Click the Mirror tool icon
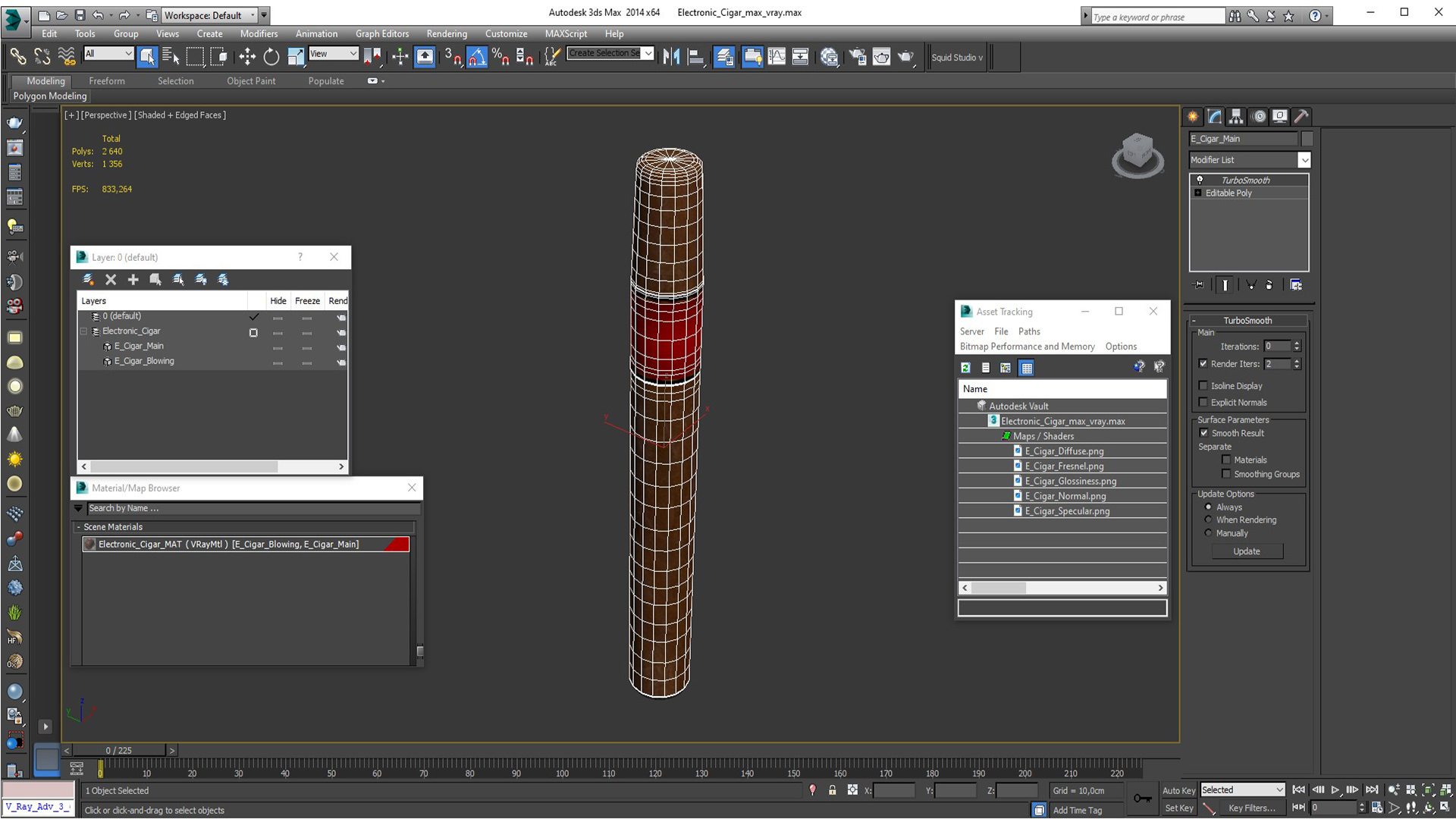The height and width of the screenshot is (819, 1456). [671, 57]
